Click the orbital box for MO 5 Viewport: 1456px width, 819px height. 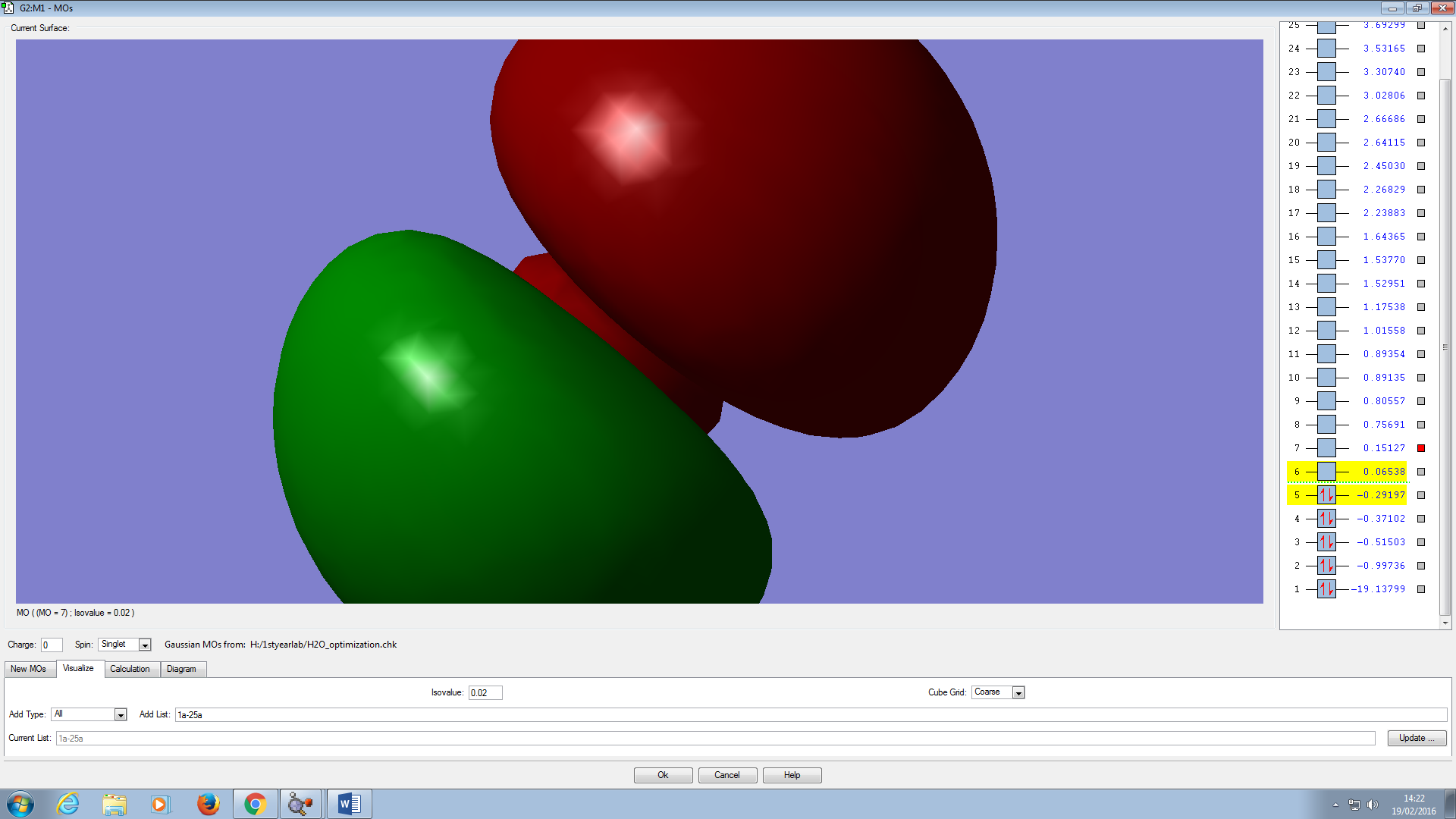click(1326, 495)
